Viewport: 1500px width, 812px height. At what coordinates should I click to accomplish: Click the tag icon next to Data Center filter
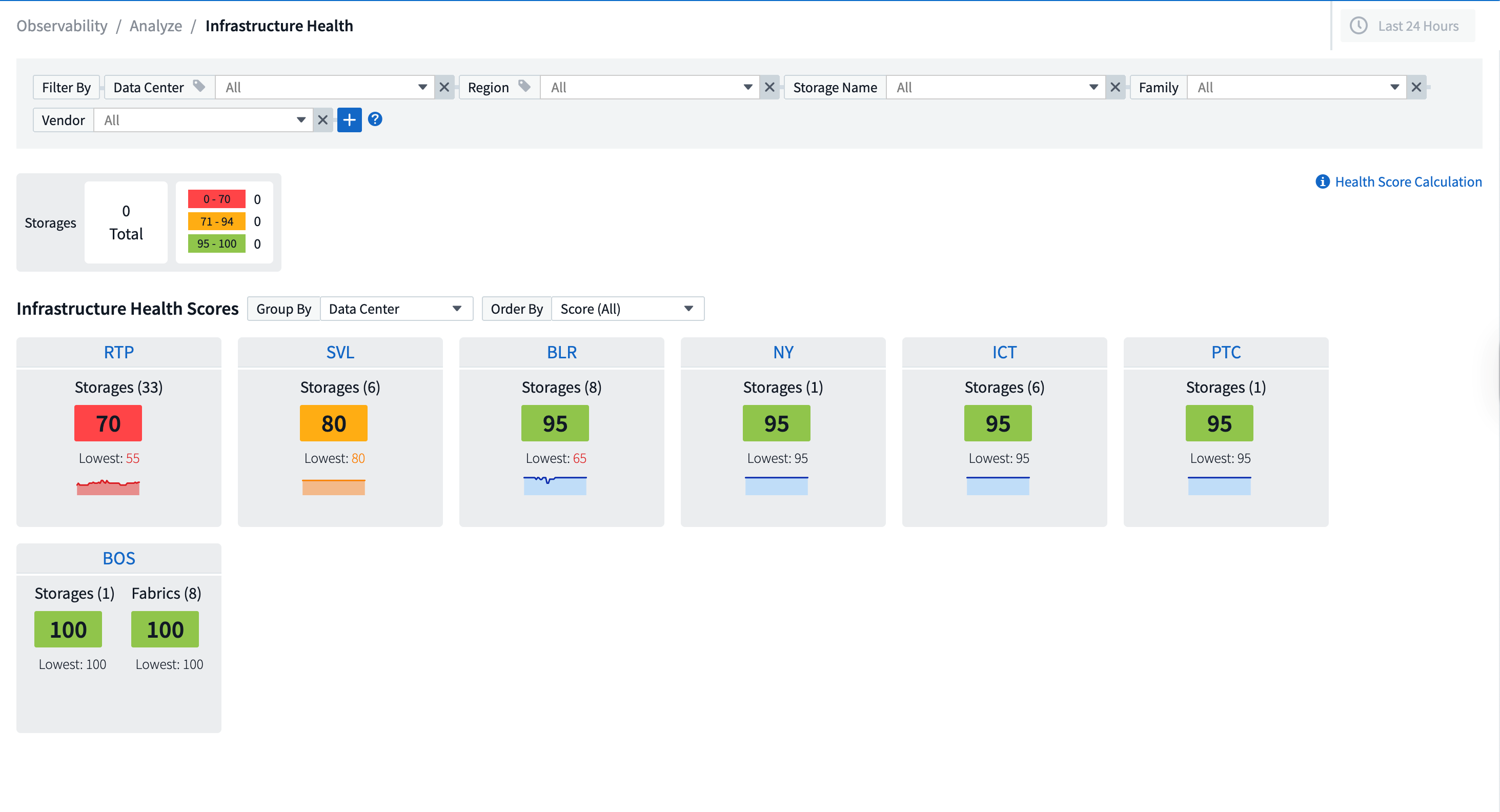click(x=198, y=86)
